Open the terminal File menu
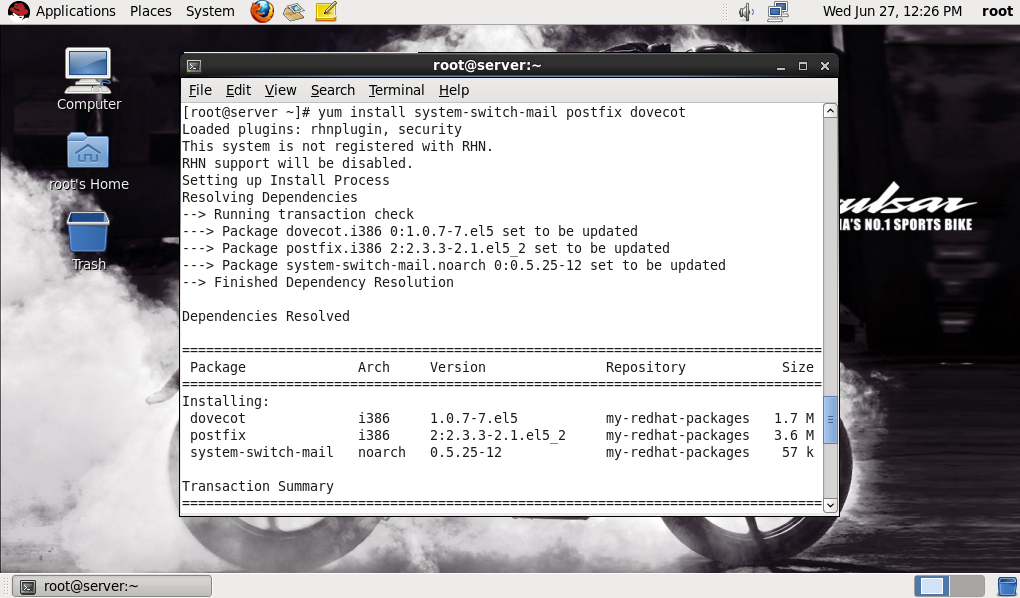This screenshot has height=598, width=1020. (200, 90)
